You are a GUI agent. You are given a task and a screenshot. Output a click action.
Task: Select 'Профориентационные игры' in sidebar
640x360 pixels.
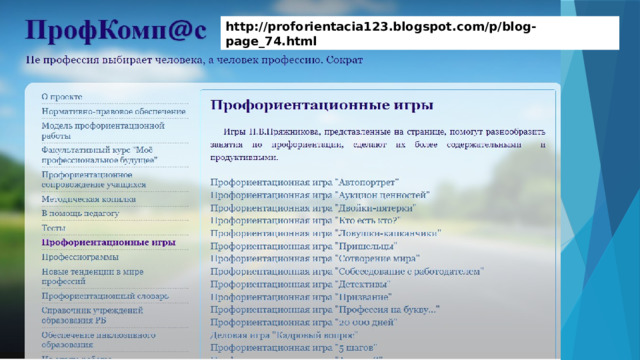[x=109, y=242]
